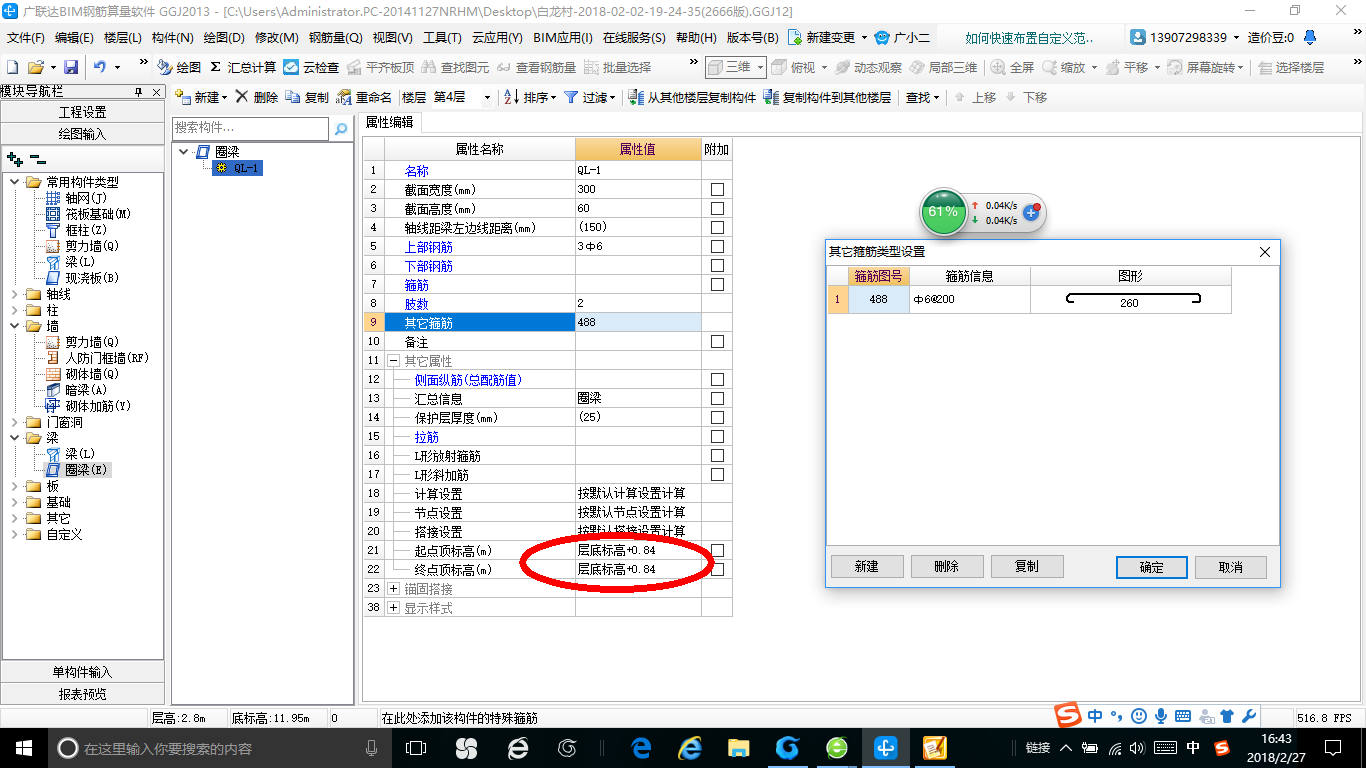Click 删除 button in stirrup dialog

click(x=947, y=566)
